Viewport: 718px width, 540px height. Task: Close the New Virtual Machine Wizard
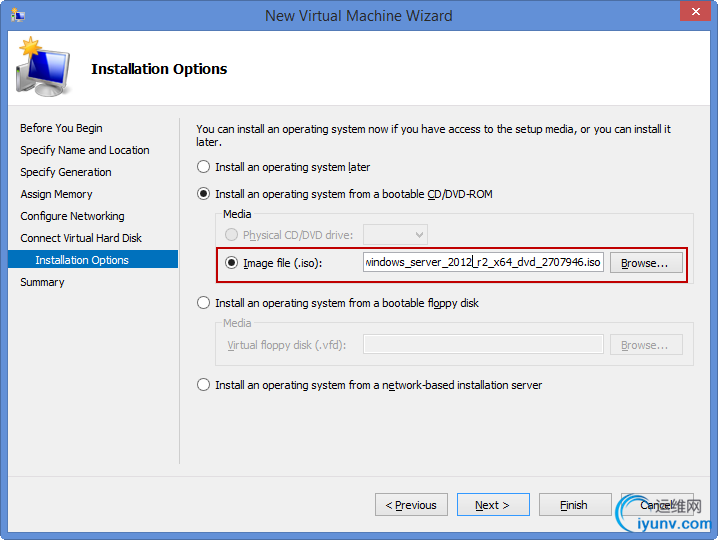[695, 12]
